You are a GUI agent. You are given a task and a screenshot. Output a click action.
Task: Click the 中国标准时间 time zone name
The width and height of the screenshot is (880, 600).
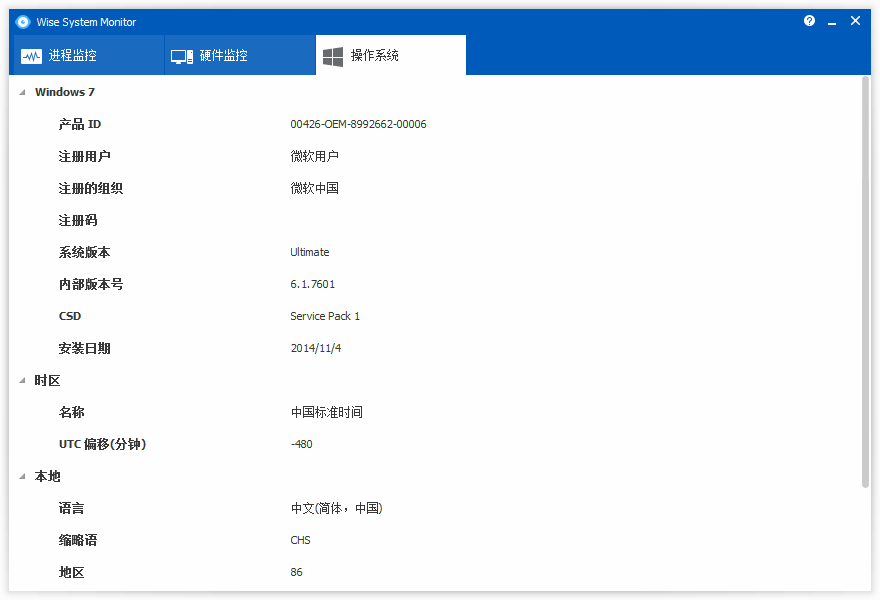[324, 412]
